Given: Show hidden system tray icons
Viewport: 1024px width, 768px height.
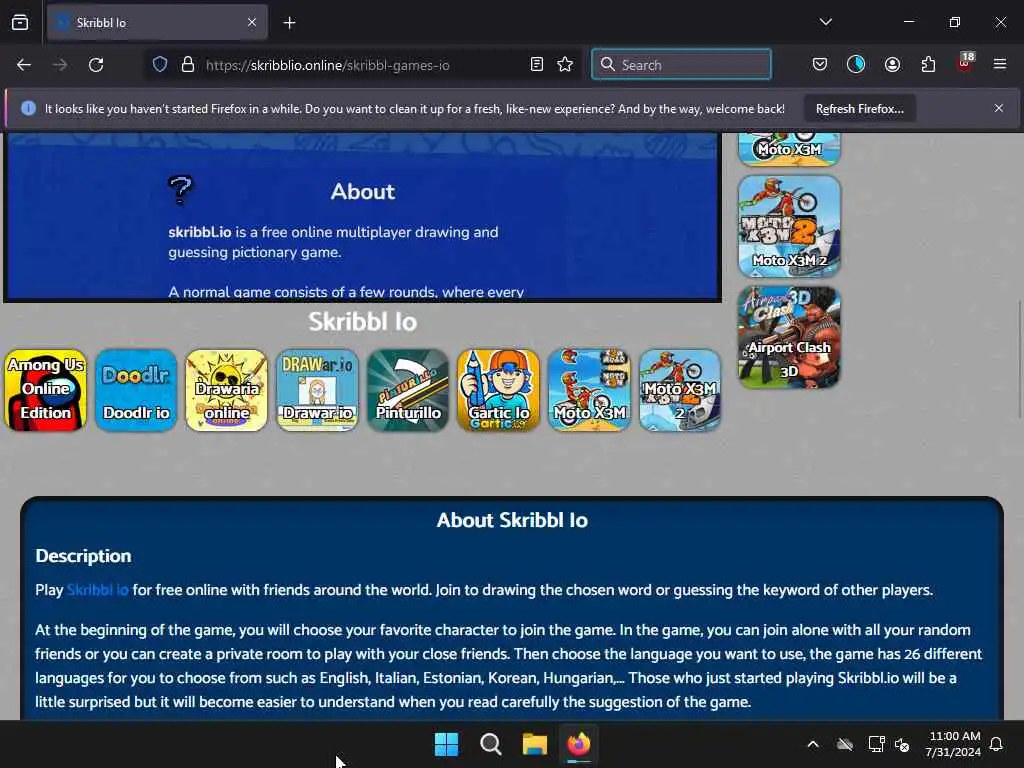Looking at the screenshot, I should pyautogui.click(x=813, y=744).
